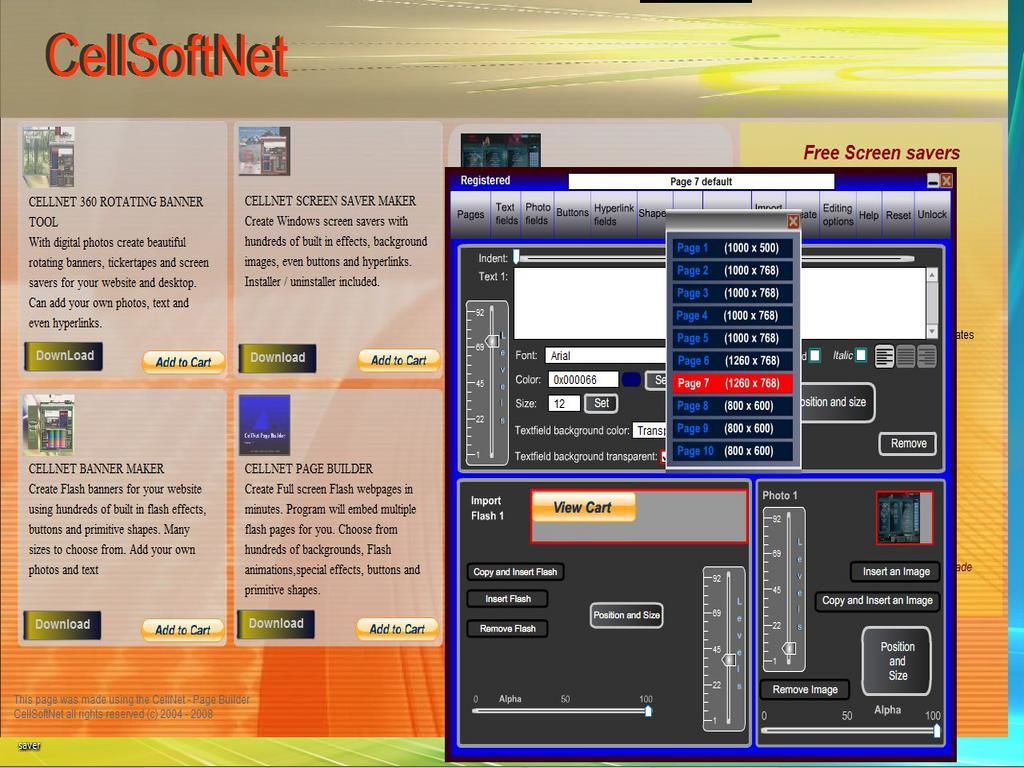Click the Font field showing Arial

point(605,355)
